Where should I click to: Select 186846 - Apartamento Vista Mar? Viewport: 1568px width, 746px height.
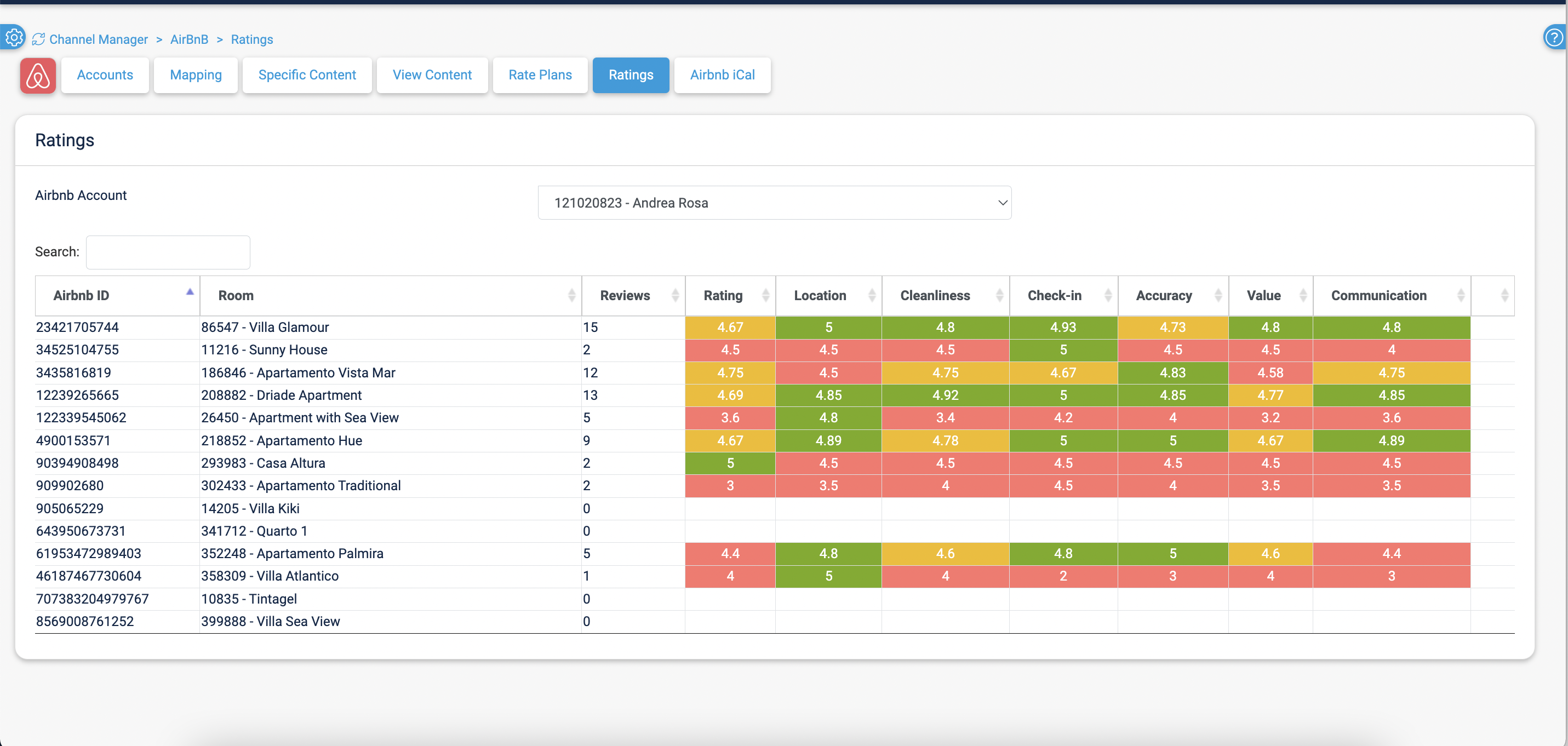(x=298, y=373)
